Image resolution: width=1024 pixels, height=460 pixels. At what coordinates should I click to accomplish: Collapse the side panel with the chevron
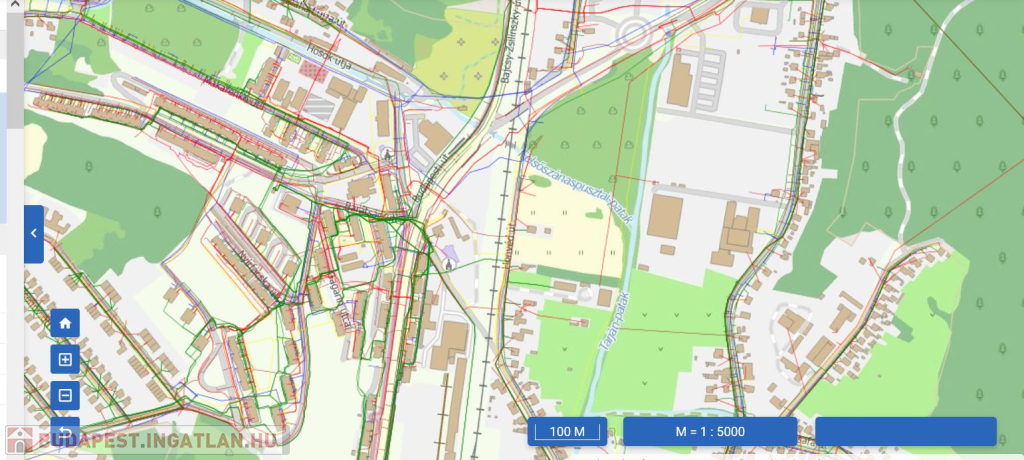tap(34, 234)
